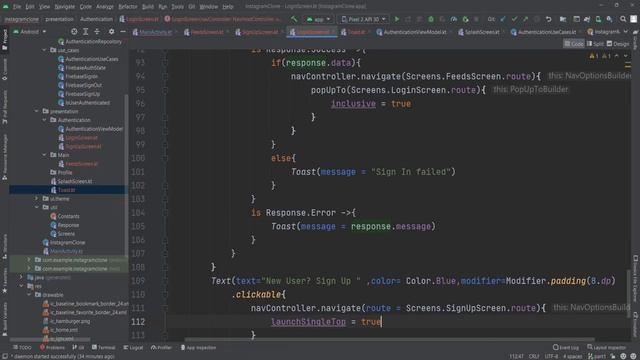This screenshot has height=360, width=640.
Task: Collapse the util folder
Action: (x=36, y=207)
